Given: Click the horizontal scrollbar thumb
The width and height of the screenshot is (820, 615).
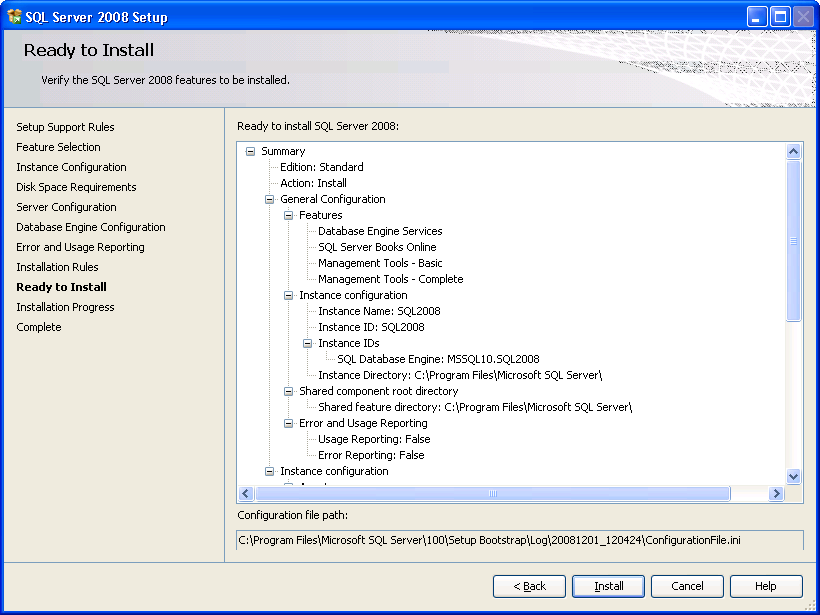Looking at the screenshot, I should (492, 493).
